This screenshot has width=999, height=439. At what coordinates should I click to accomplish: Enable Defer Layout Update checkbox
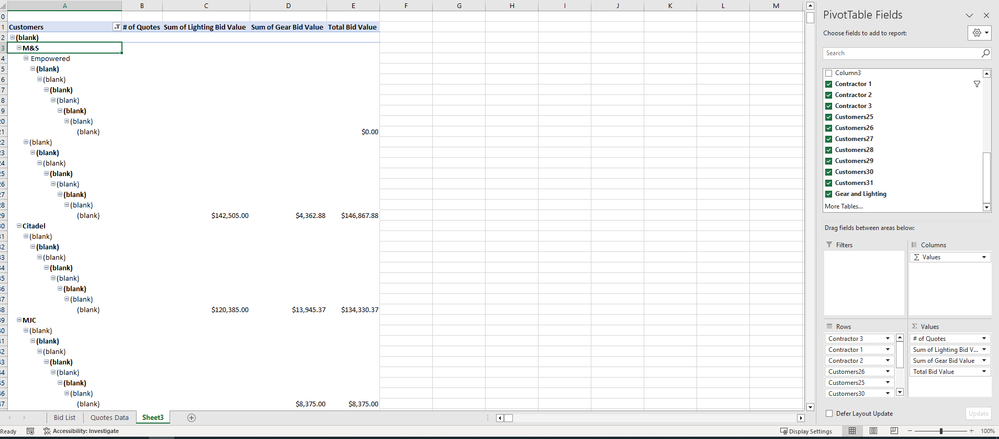tap(829, 414)
